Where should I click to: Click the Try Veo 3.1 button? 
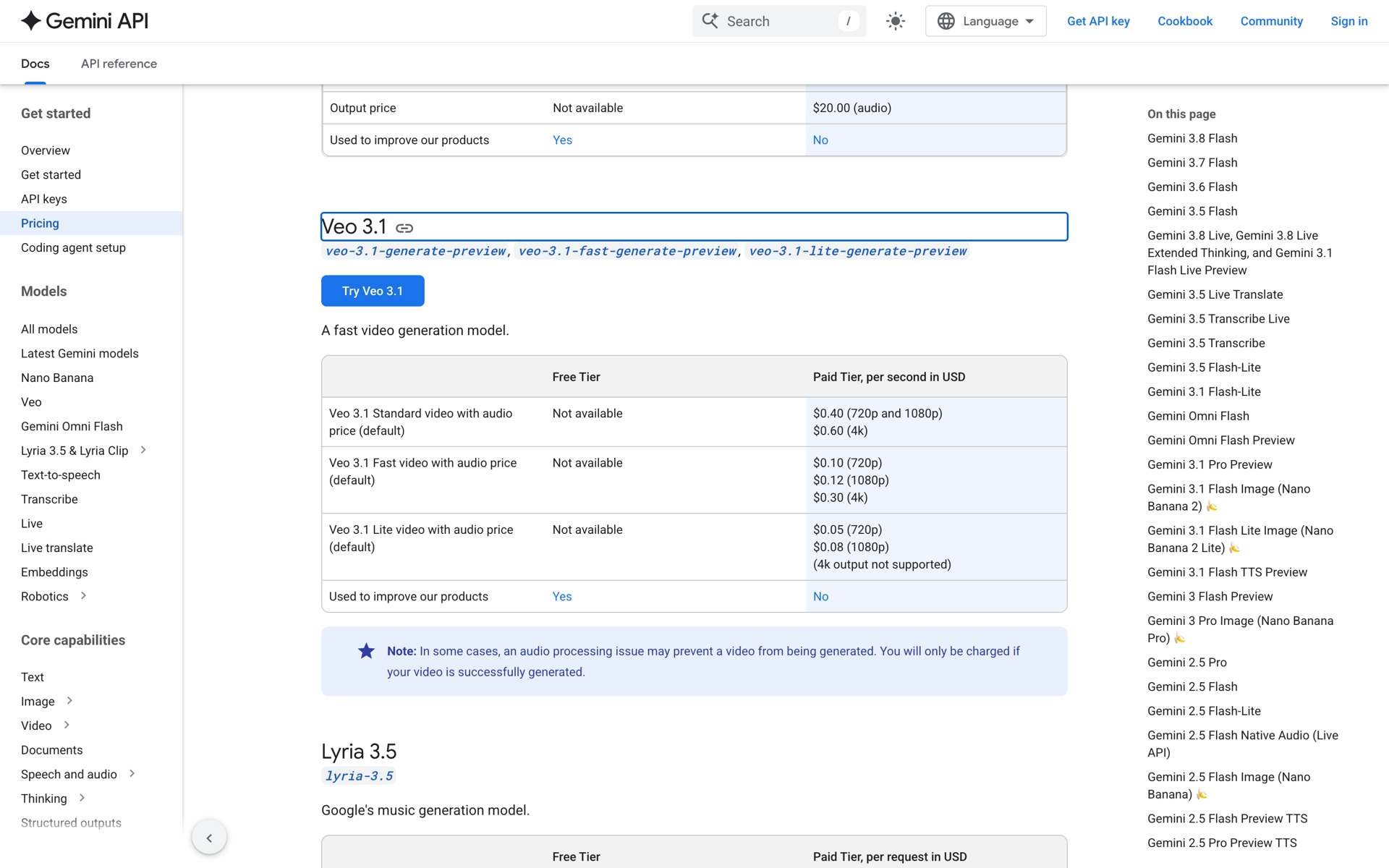pos(373,291)
